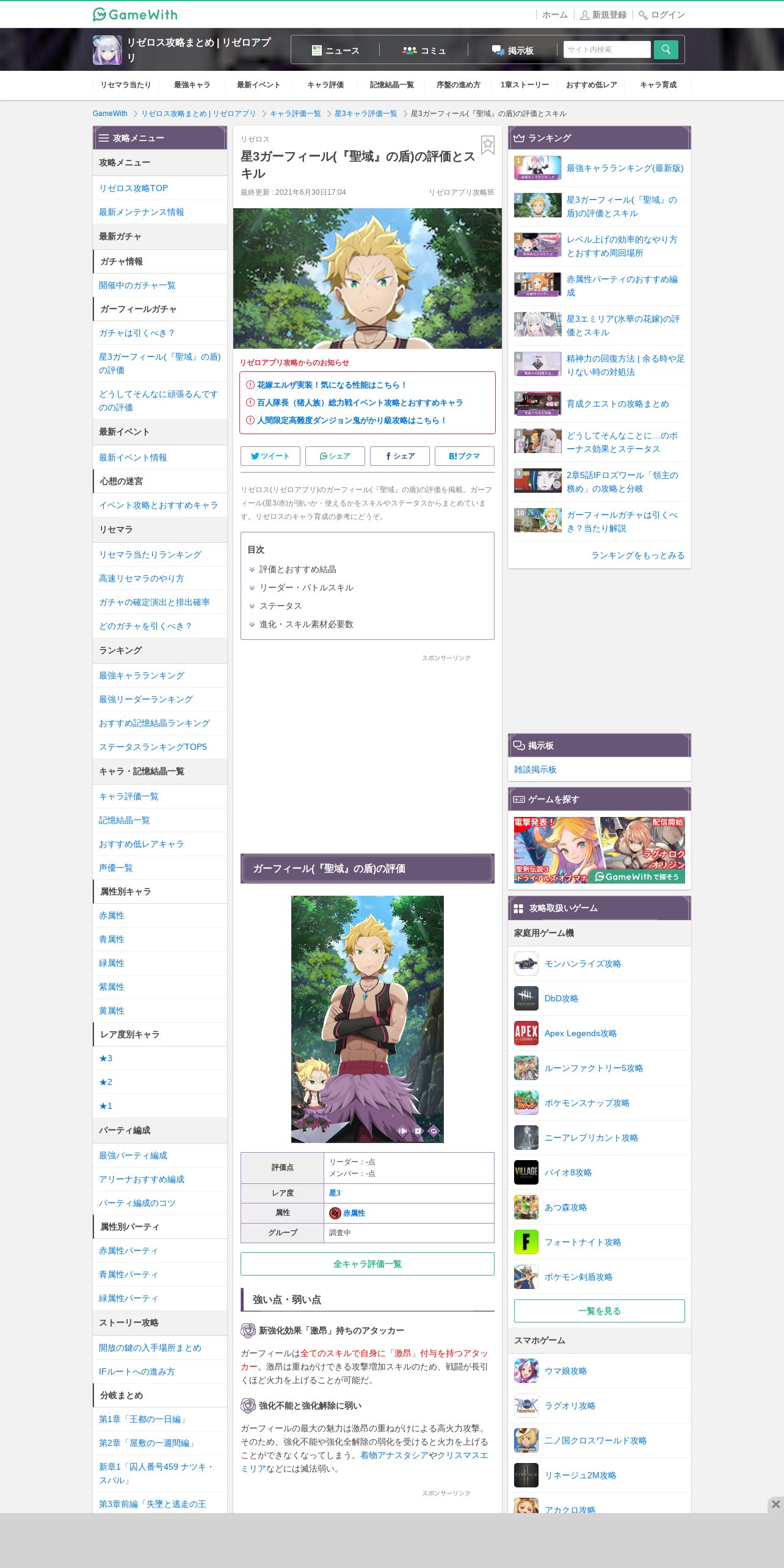Click 星3キャラ評価一覧 breadcrumb link
The height and width of the screenshot is (1568, 784).
(x=366, y=114)
